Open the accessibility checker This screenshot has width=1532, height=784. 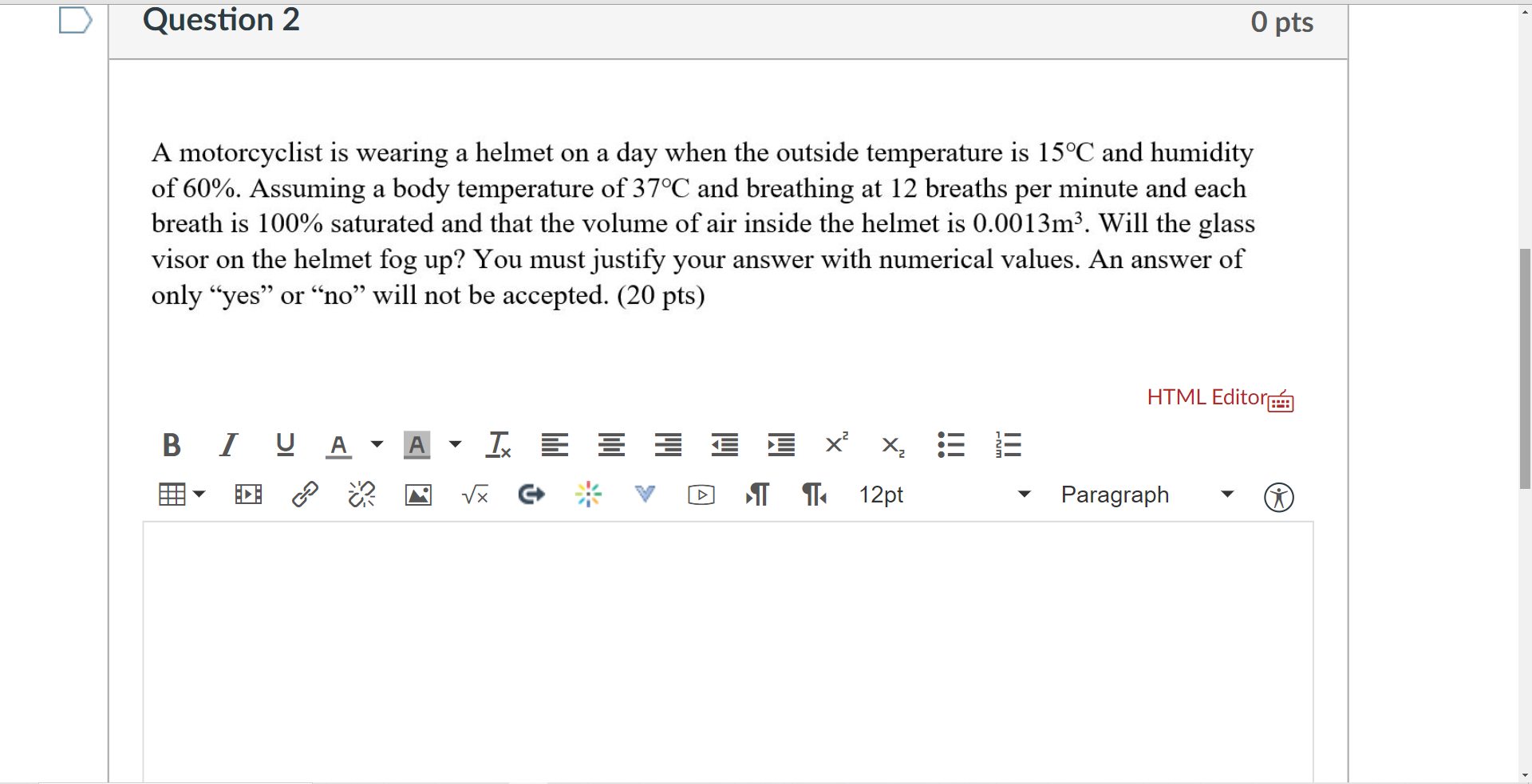(x=1279, y=497)
